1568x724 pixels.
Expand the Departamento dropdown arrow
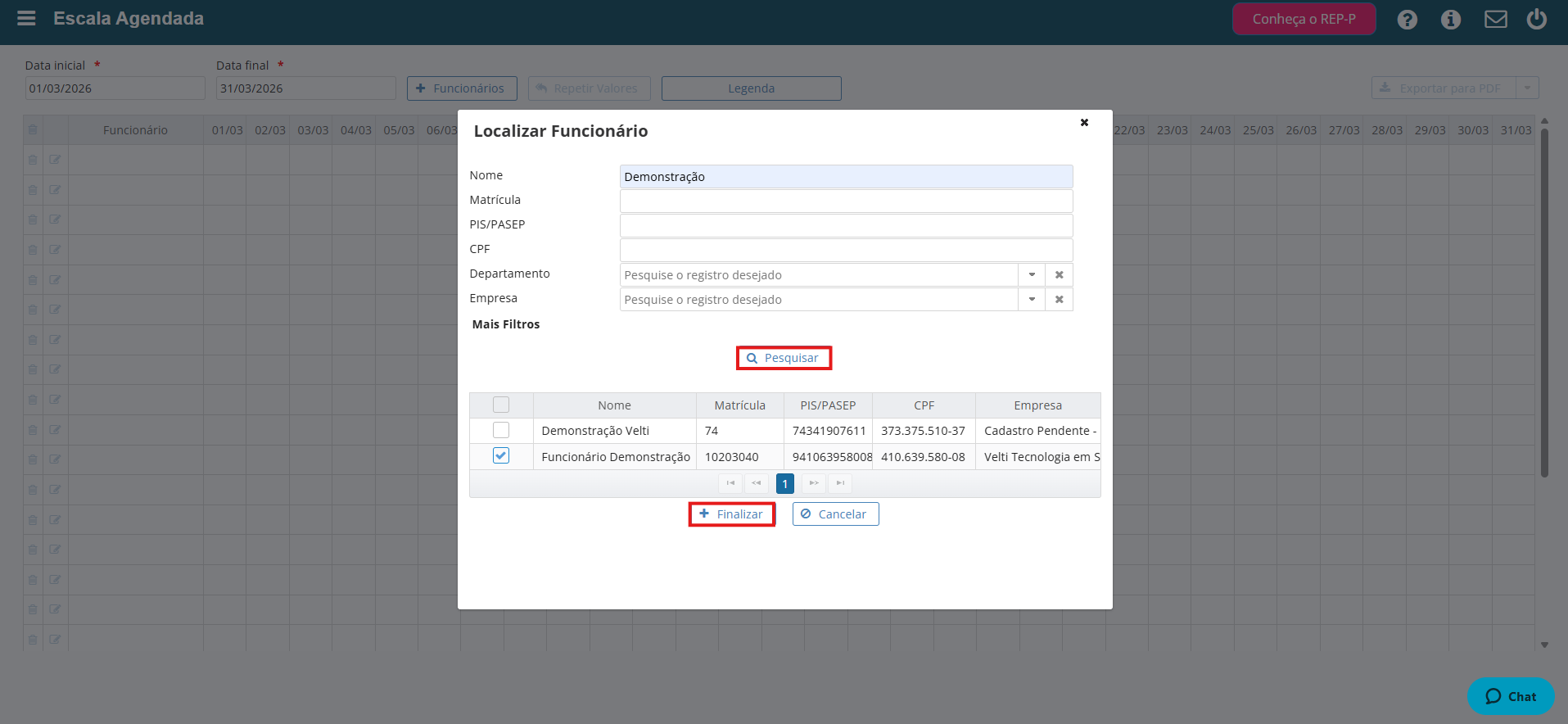click(x=1032, y=275)
